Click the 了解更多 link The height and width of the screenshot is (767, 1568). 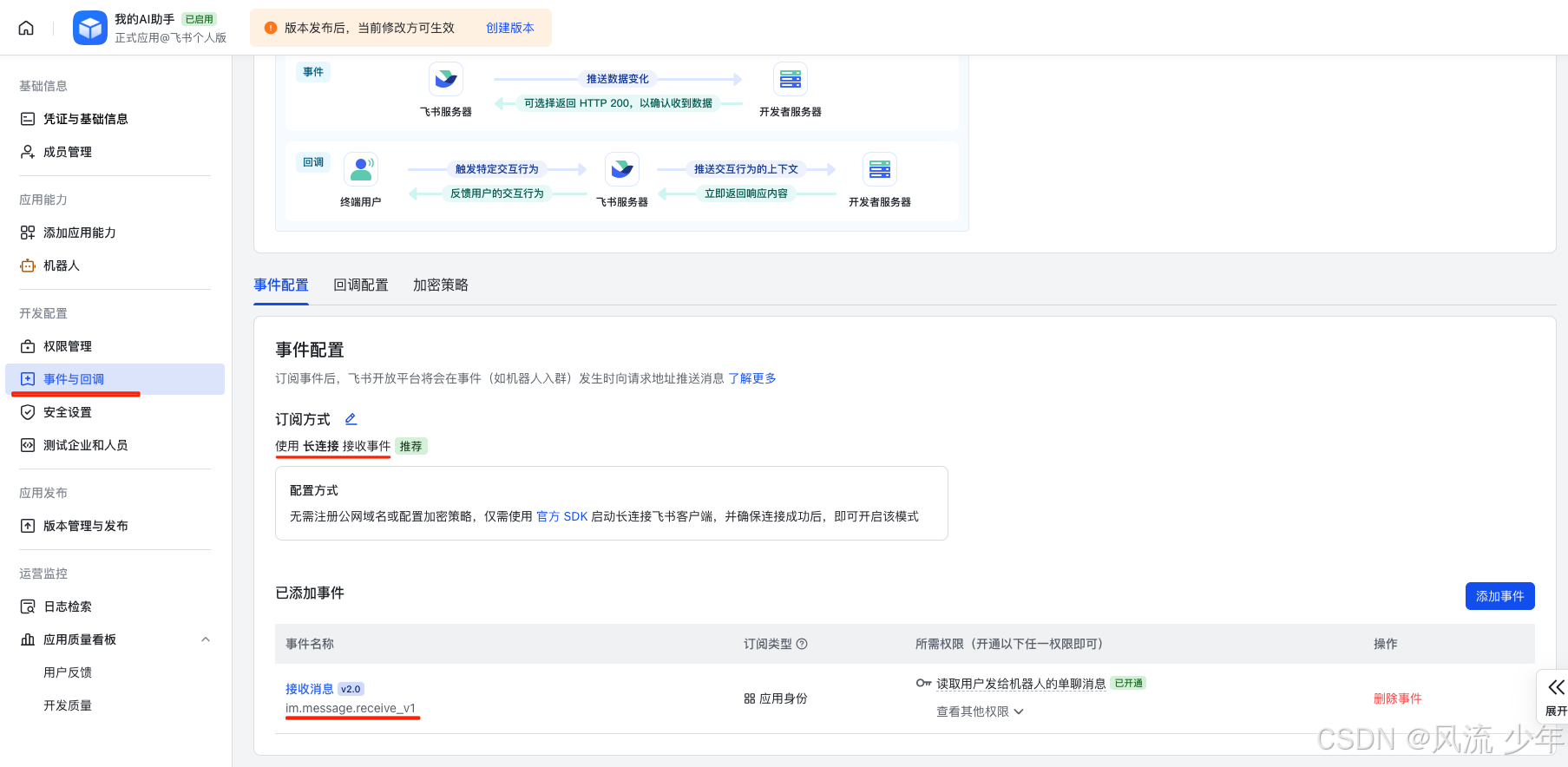[752, 378]
